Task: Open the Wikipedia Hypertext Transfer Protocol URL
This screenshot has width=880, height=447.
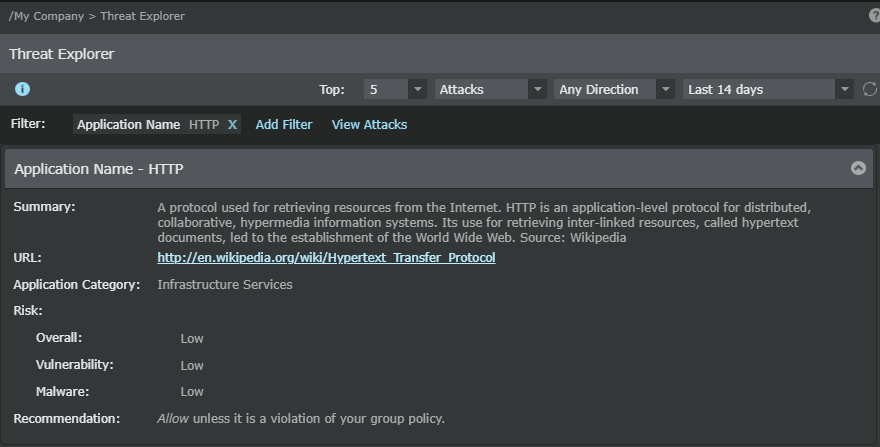Action: coord(326,258)
